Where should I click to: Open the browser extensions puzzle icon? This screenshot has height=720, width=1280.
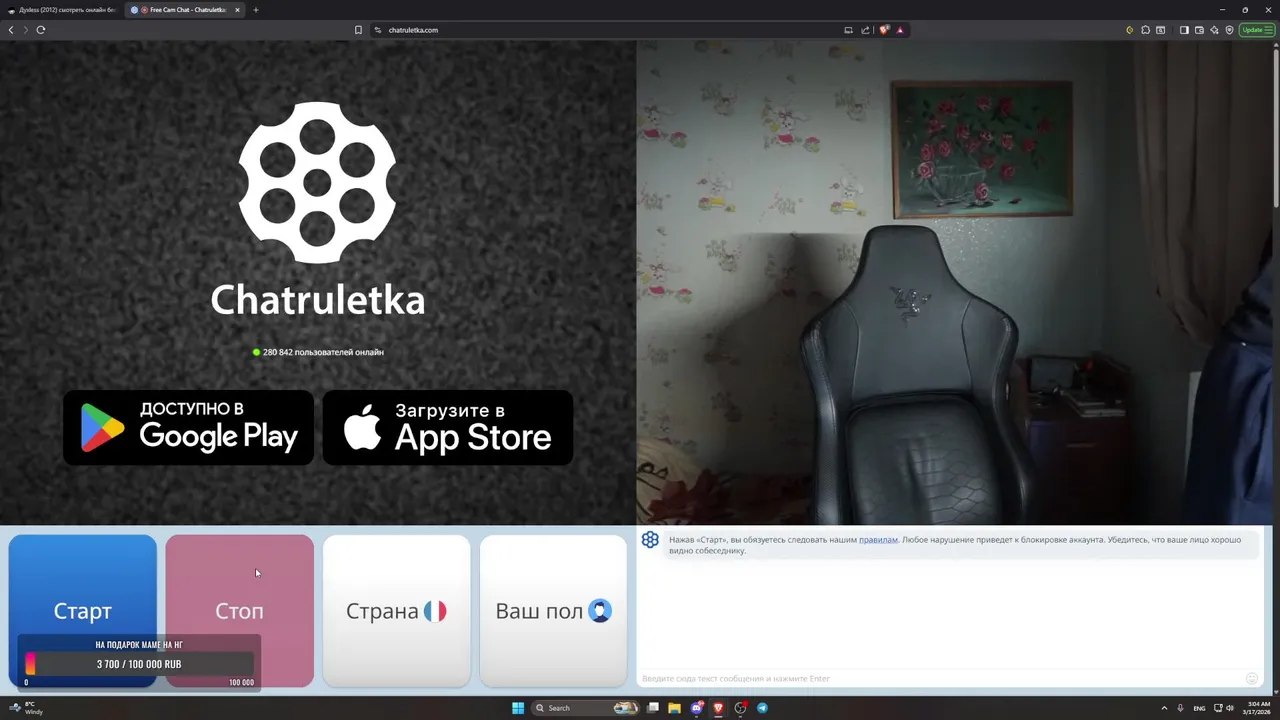coord(1145,30)
